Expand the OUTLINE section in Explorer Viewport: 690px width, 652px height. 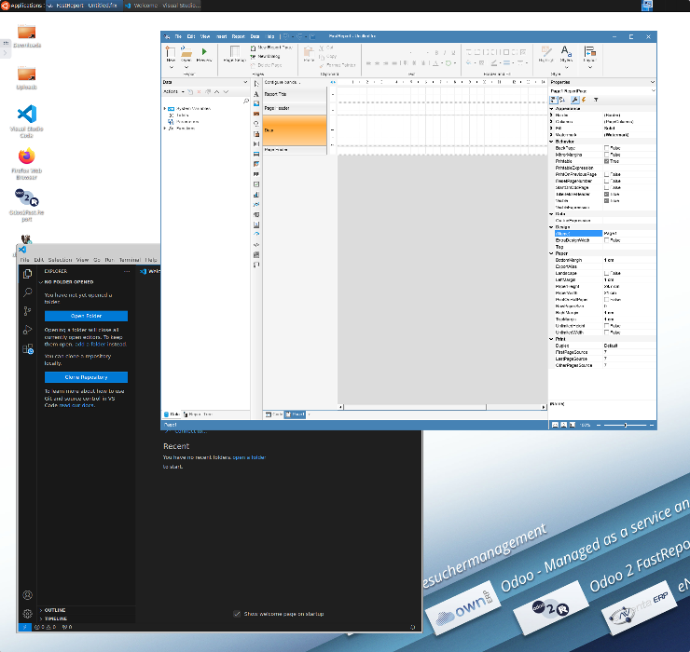point(55,610)
